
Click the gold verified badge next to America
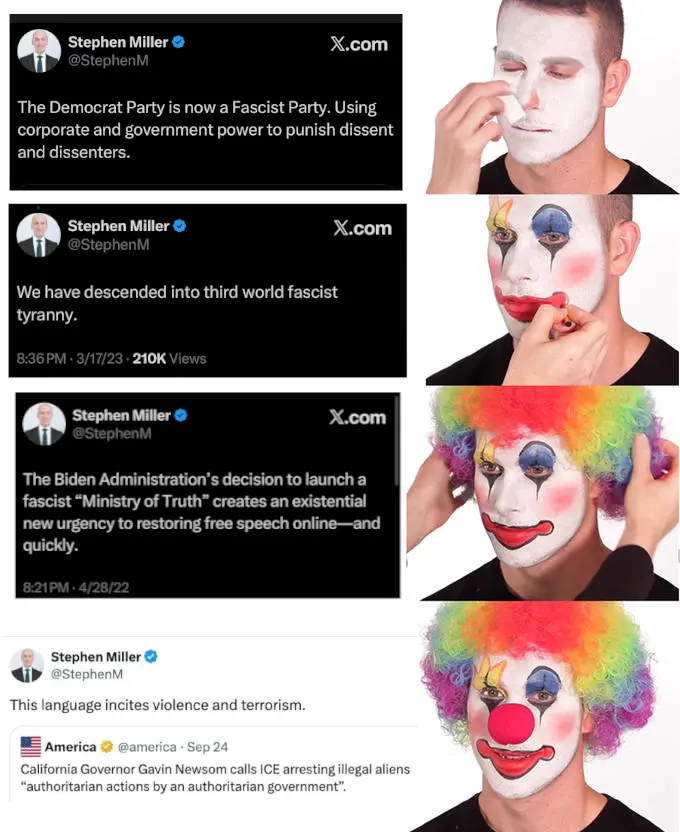click(105, 747)
